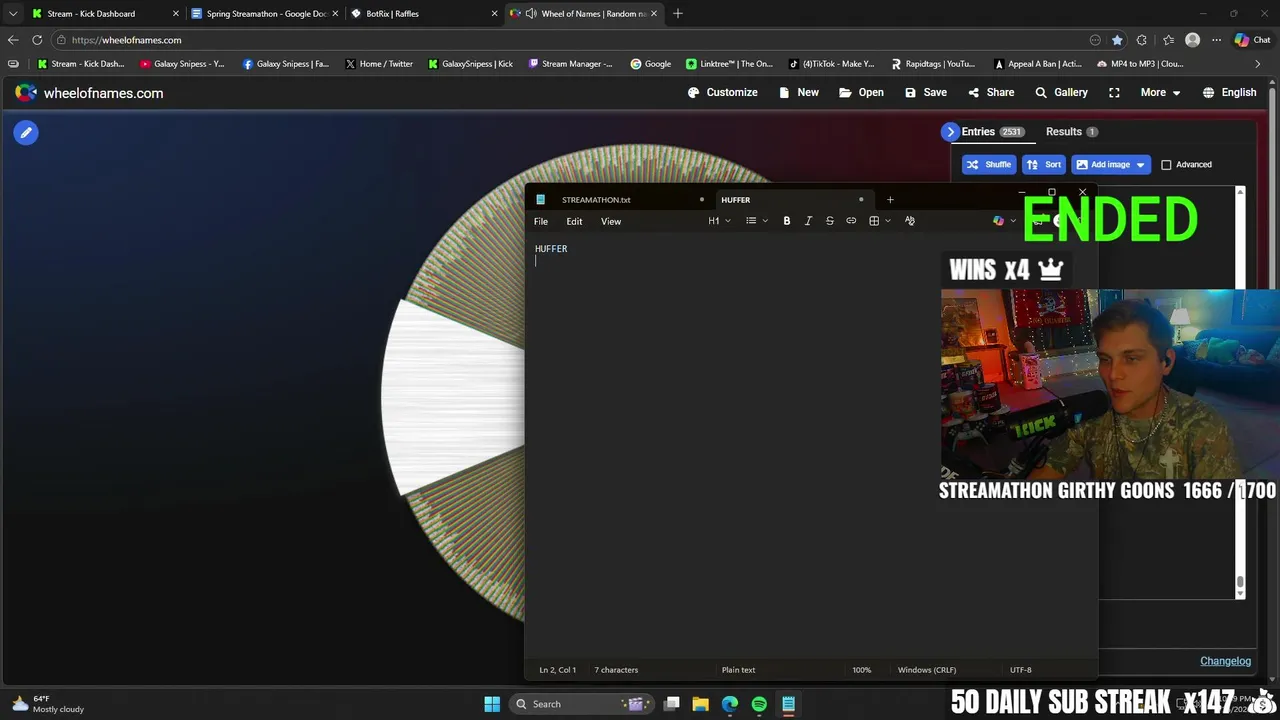
Task: Add a new Notepad tab
Action: click(890, 200)
